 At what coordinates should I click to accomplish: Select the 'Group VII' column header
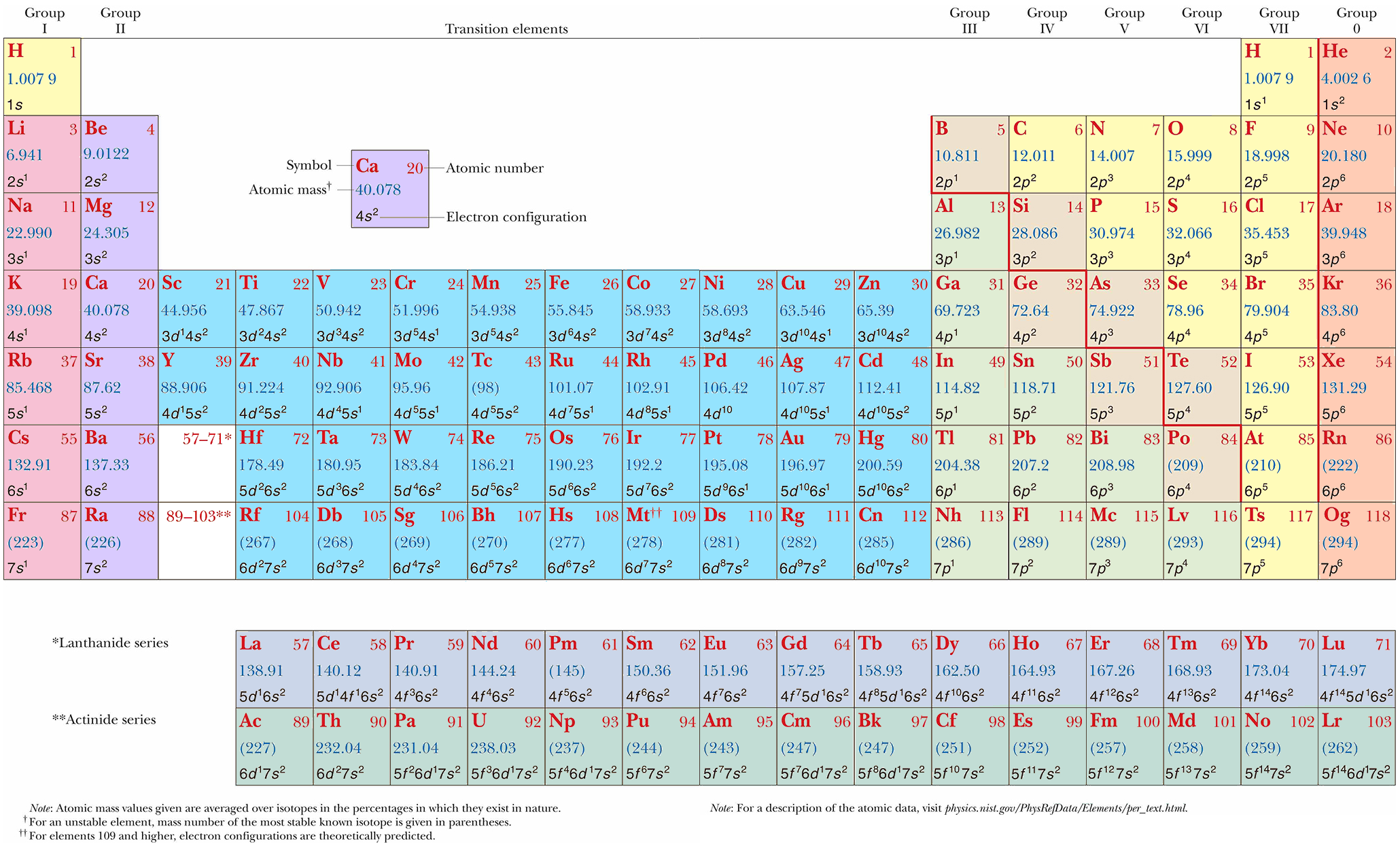tap(1280, 21)
